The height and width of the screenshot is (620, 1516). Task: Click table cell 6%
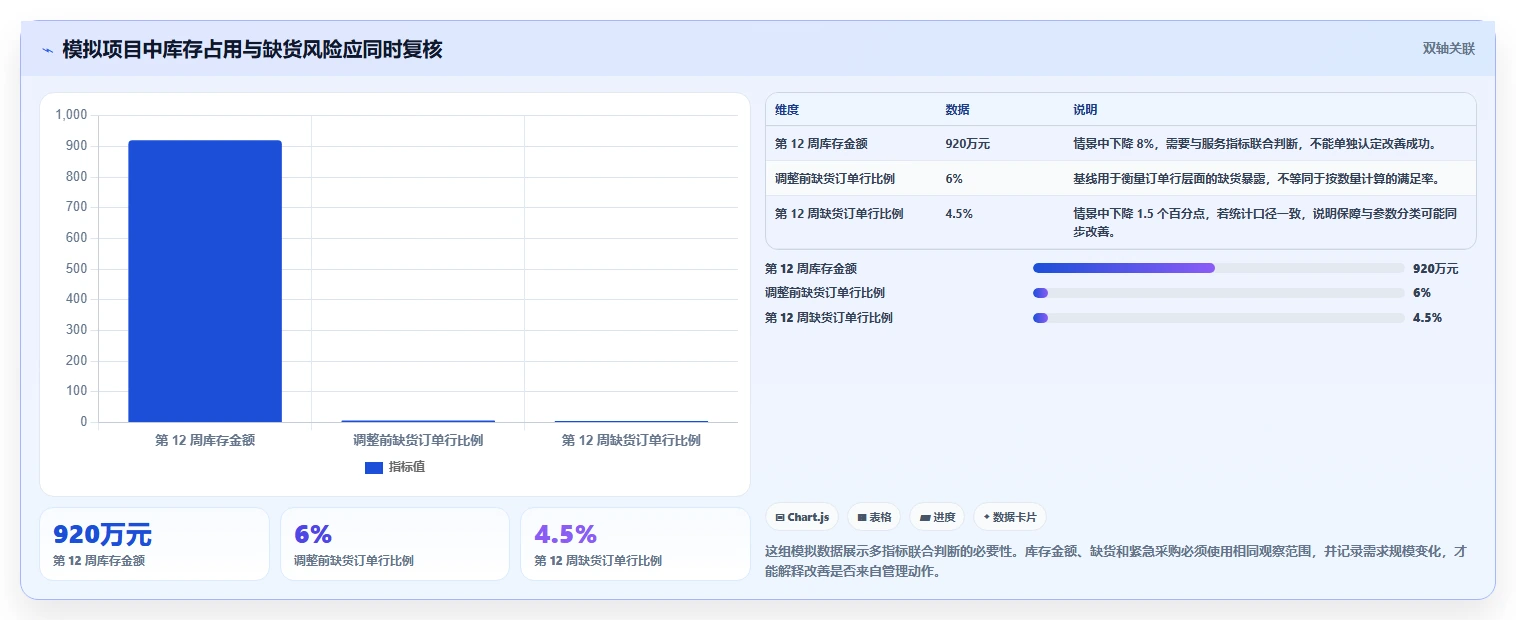954,179
